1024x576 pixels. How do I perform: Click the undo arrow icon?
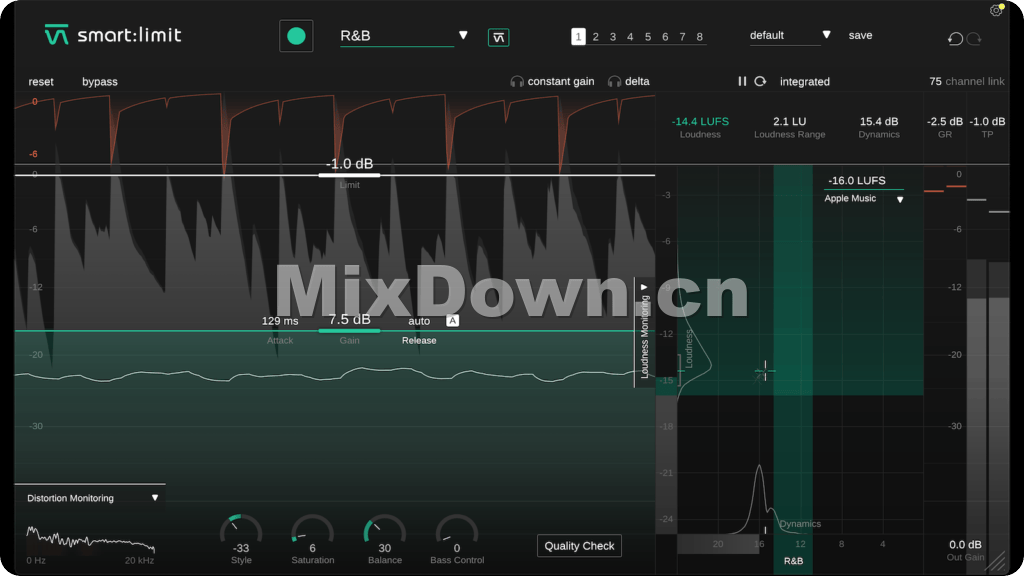tap(955, 39)
